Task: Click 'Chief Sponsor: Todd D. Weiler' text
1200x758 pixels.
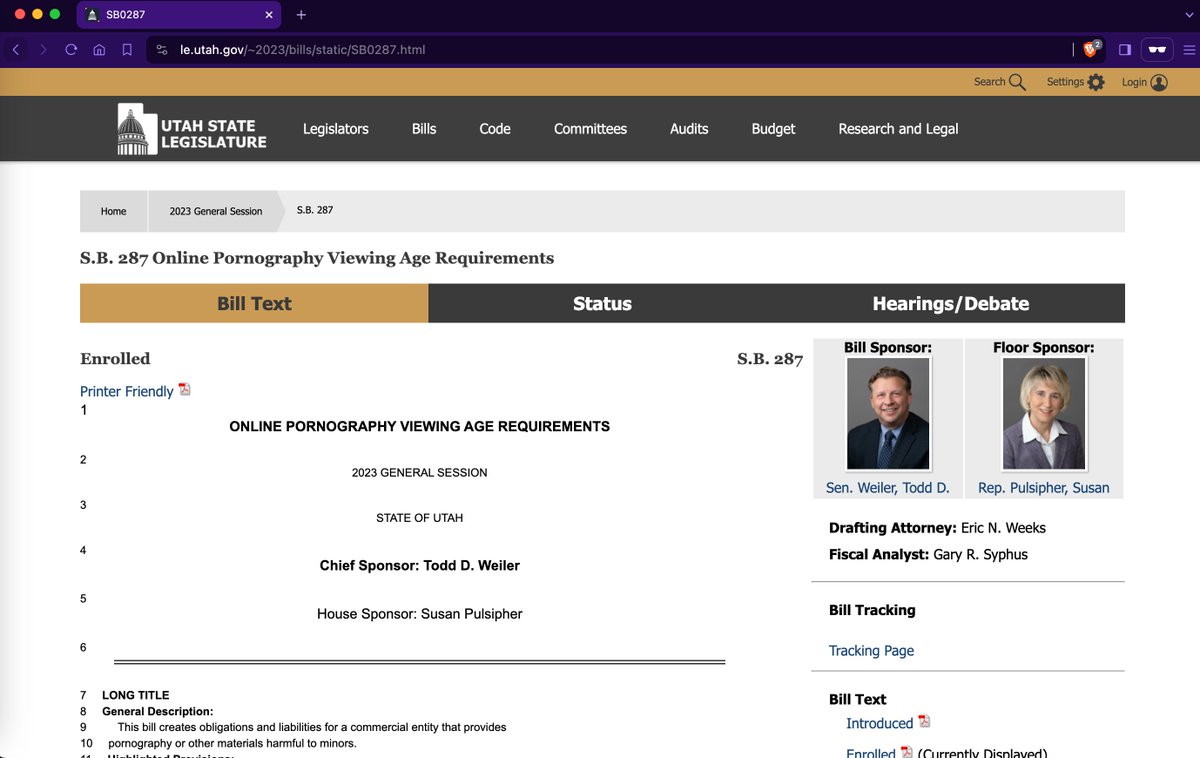Action: click(420, 565)
